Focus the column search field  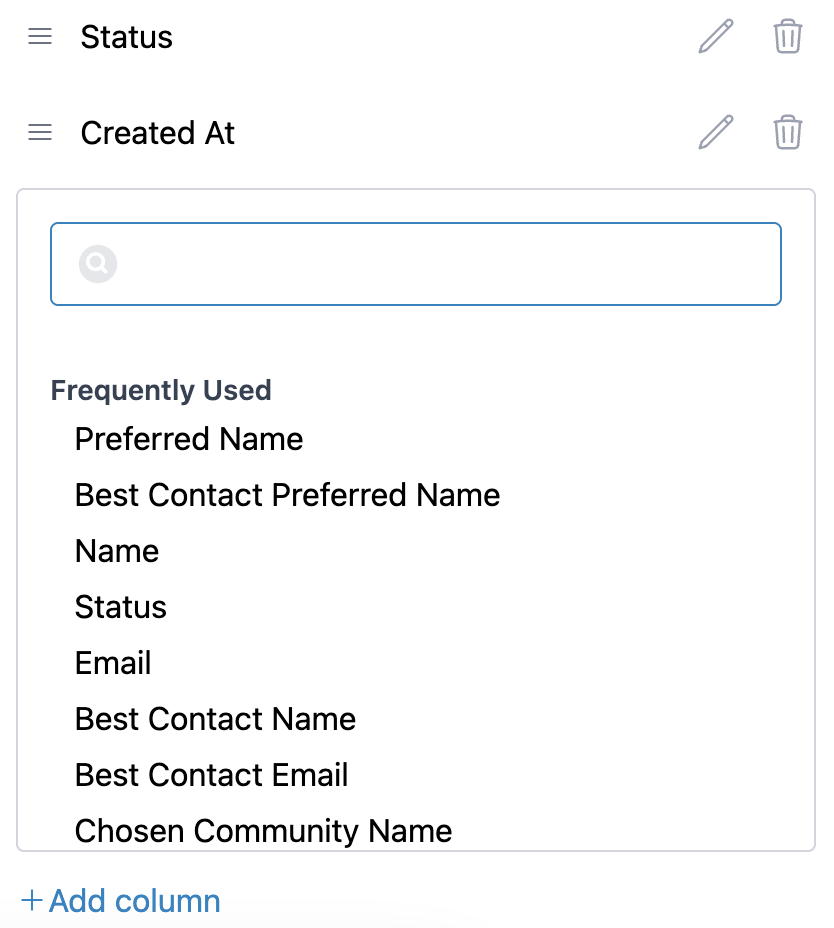(440, 264)
